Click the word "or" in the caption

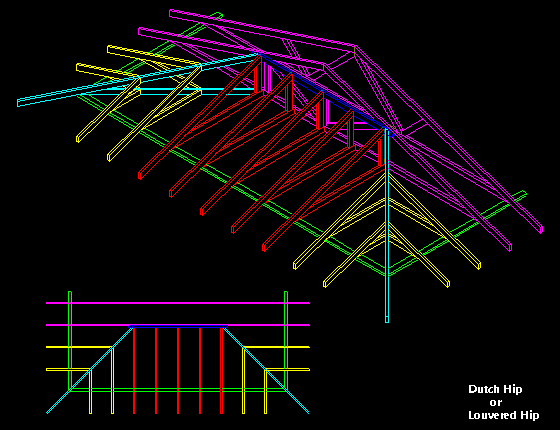coord(496,402)
